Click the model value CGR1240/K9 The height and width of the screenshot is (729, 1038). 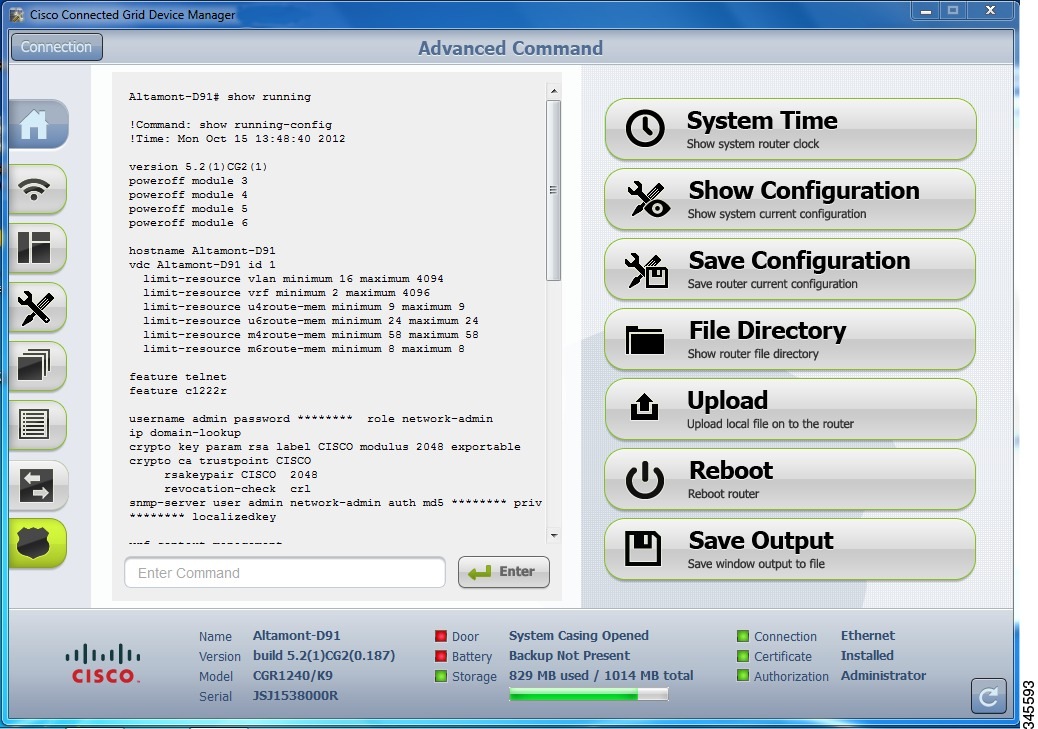pos(293,676)
